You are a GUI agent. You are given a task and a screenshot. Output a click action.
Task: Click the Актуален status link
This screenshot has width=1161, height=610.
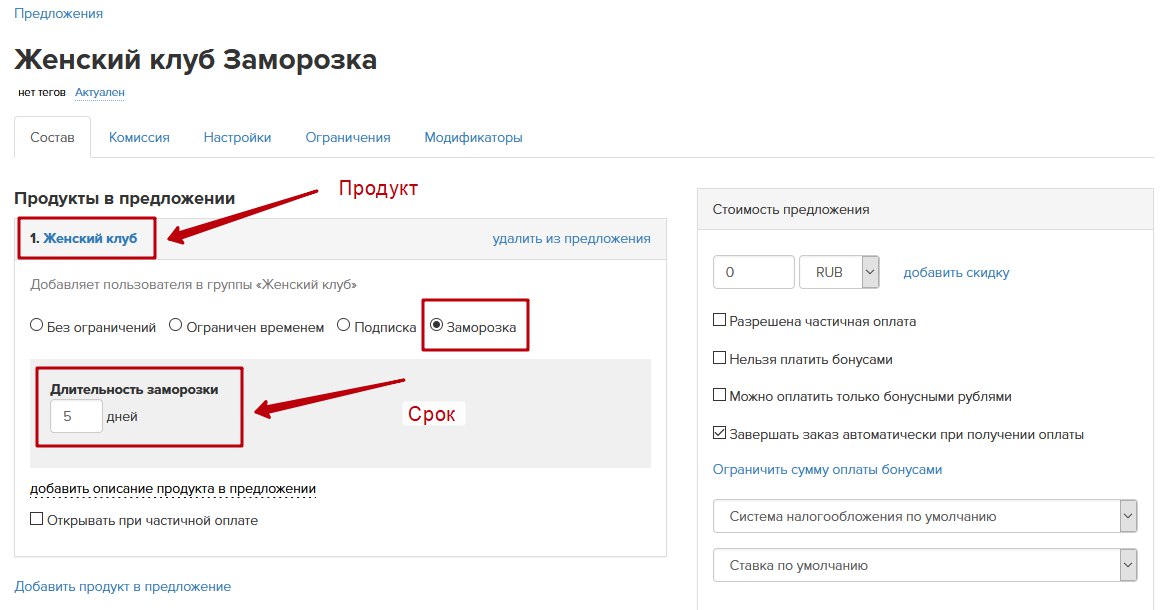pyautogui.click(x=100, y=93)
